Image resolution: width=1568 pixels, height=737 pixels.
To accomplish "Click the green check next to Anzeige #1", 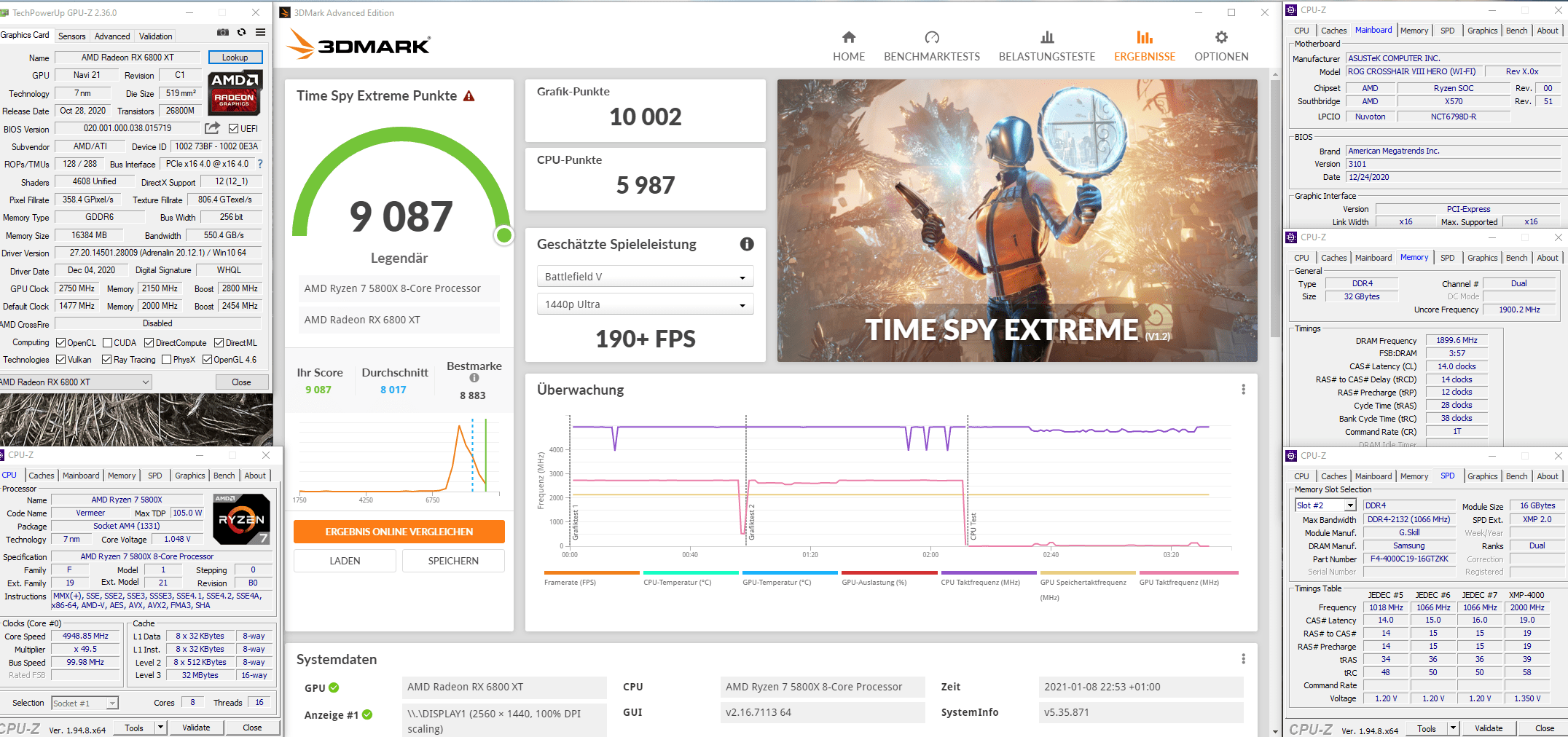I will 367,714.
